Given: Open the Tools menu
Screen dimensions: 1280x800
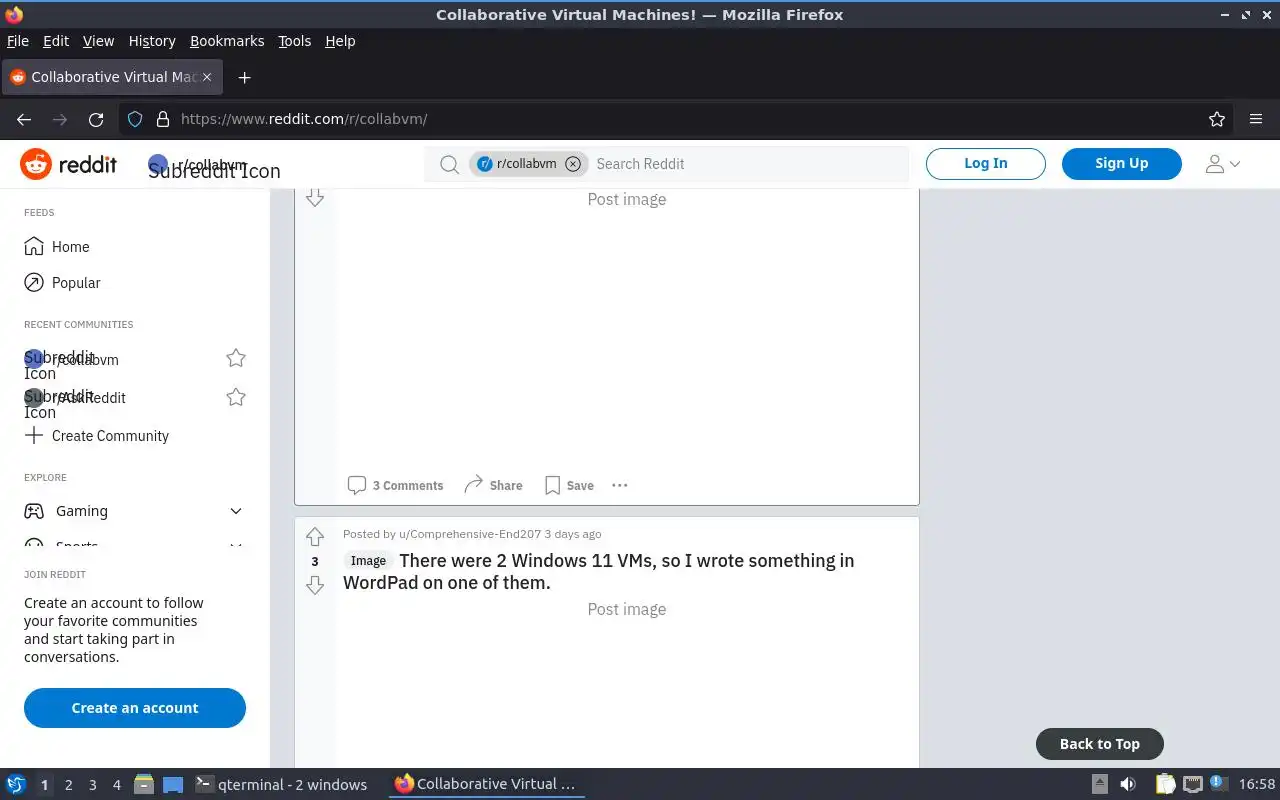Looking at the screenshot, I should (x=295, y=41).
